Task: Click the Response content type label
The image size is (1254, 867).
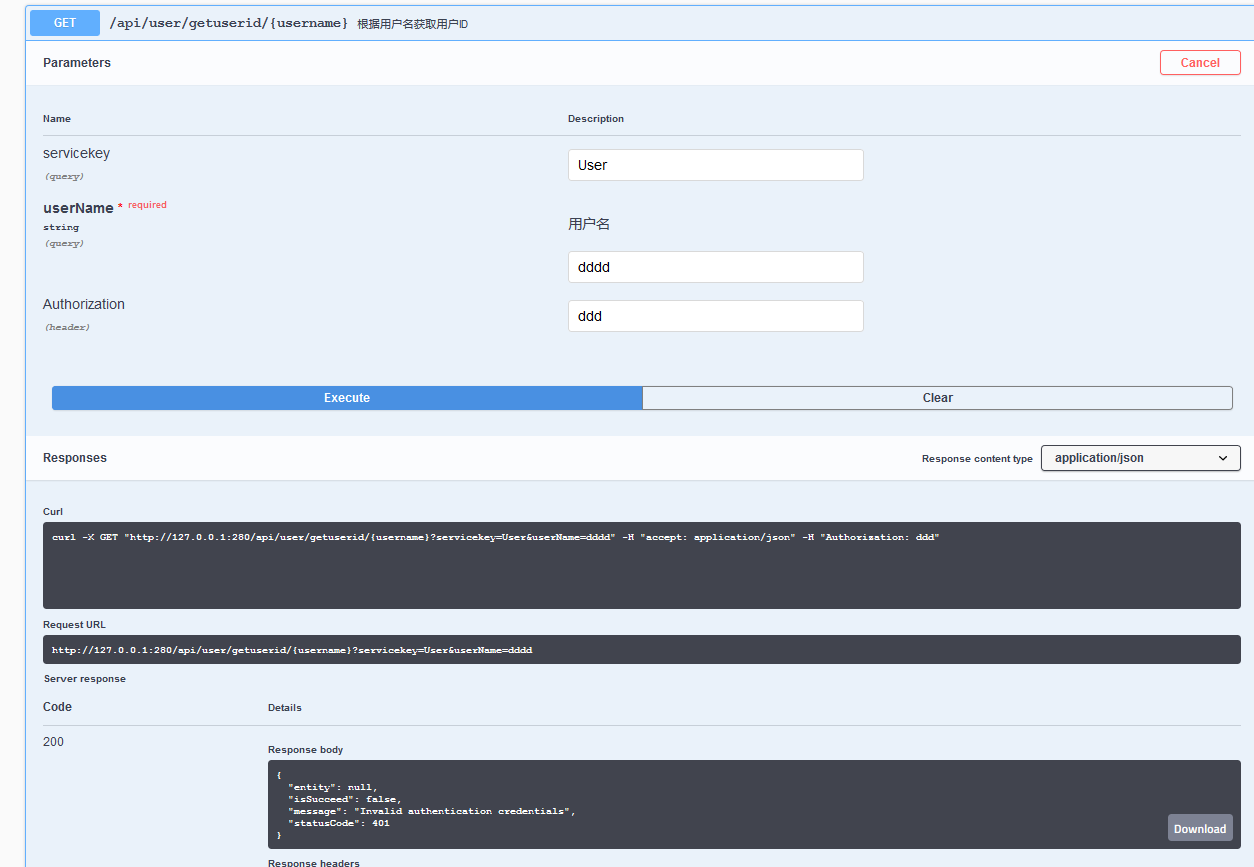Action: 977,459
